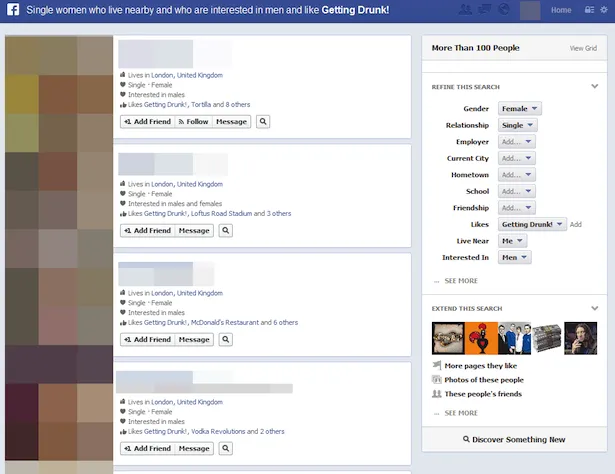Open the Employer Add dropdown
The height and width of the screenshot is (474, 615).
(x=517, y=142)
